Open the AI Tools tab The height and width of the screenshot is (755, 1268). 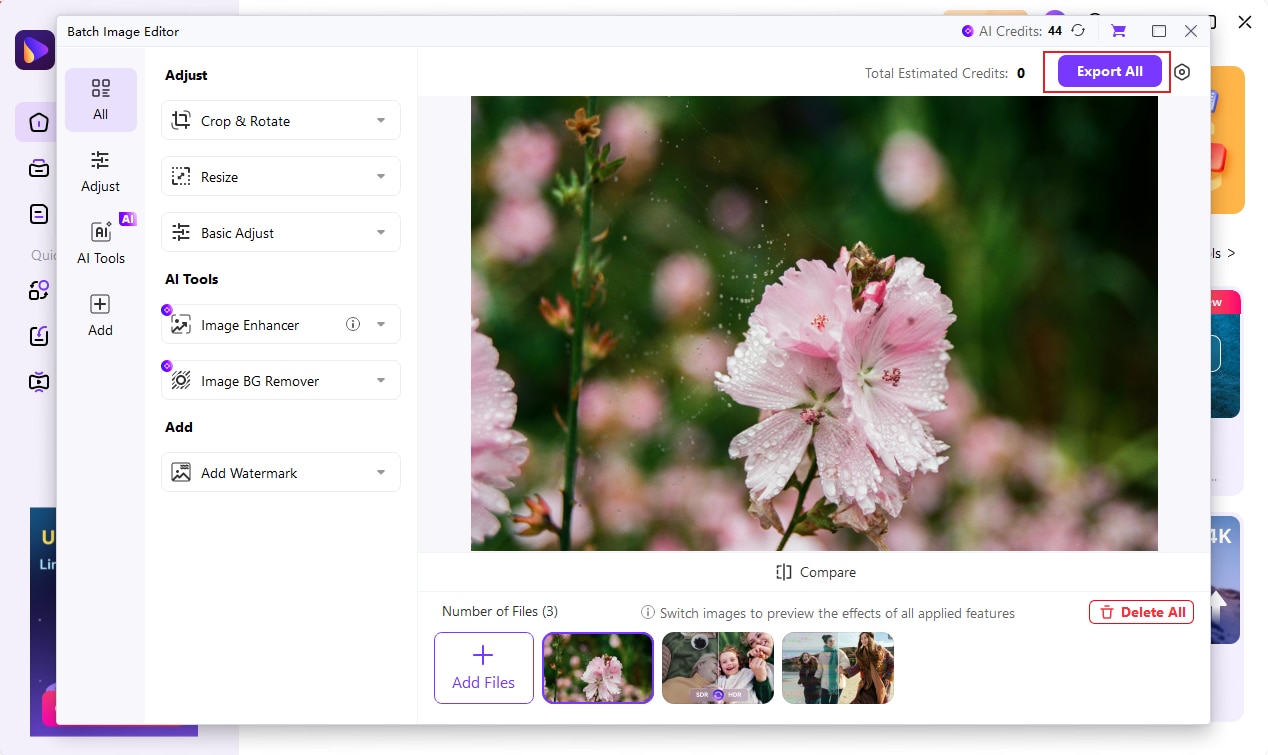101,244
